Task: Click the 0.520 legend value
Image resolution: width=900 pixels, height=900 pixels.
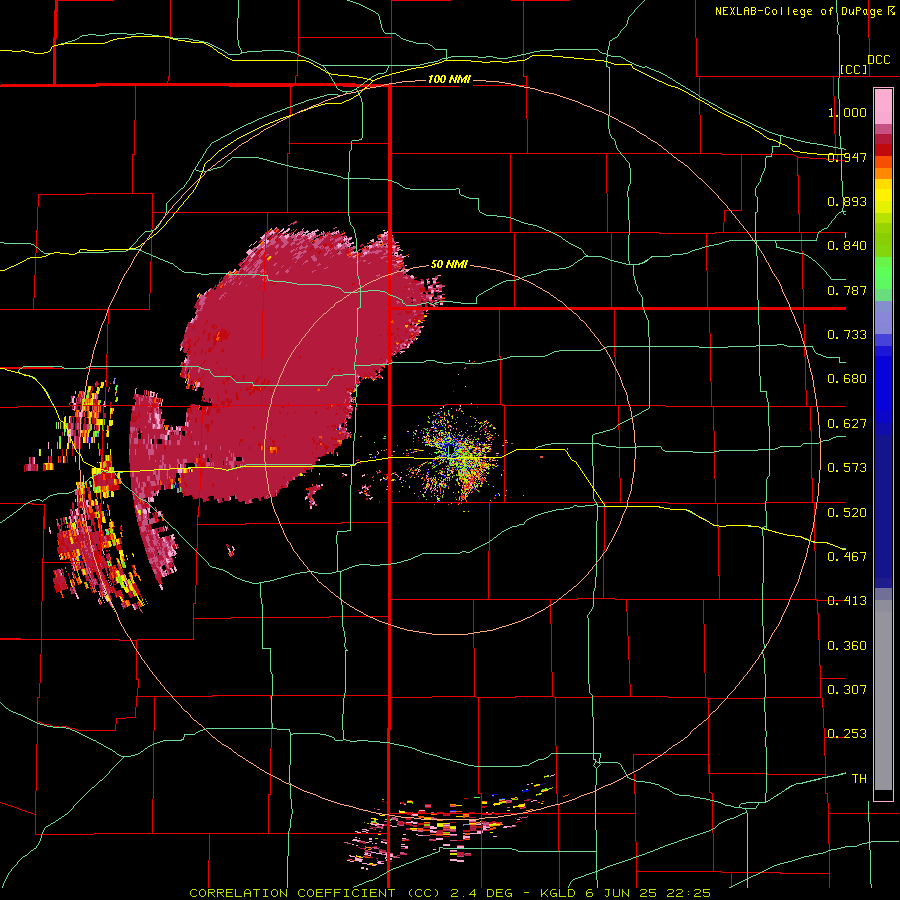Action: (847, 512)
